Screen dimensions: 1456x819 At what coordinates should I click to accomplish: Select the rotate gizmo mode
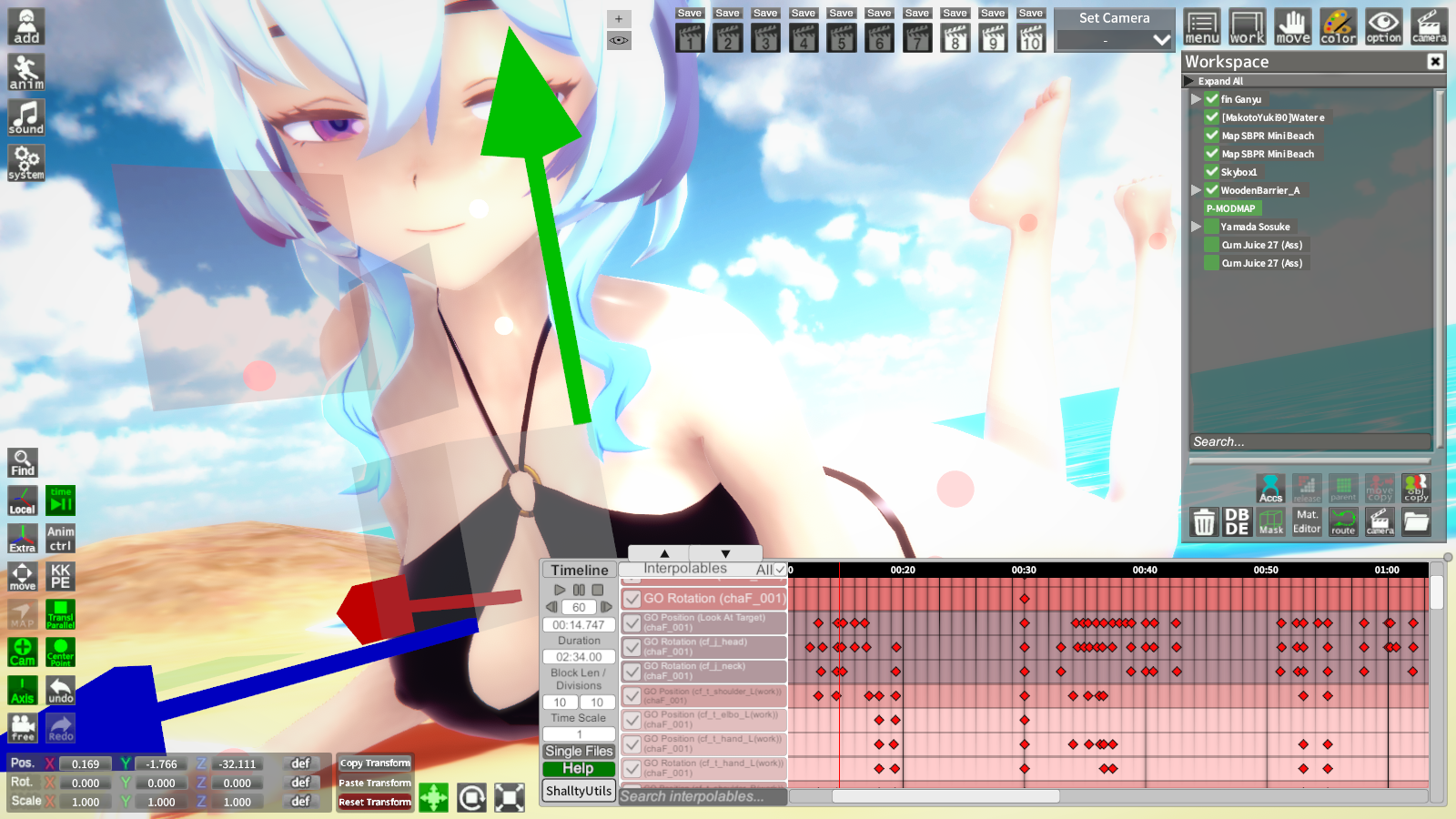471,798
